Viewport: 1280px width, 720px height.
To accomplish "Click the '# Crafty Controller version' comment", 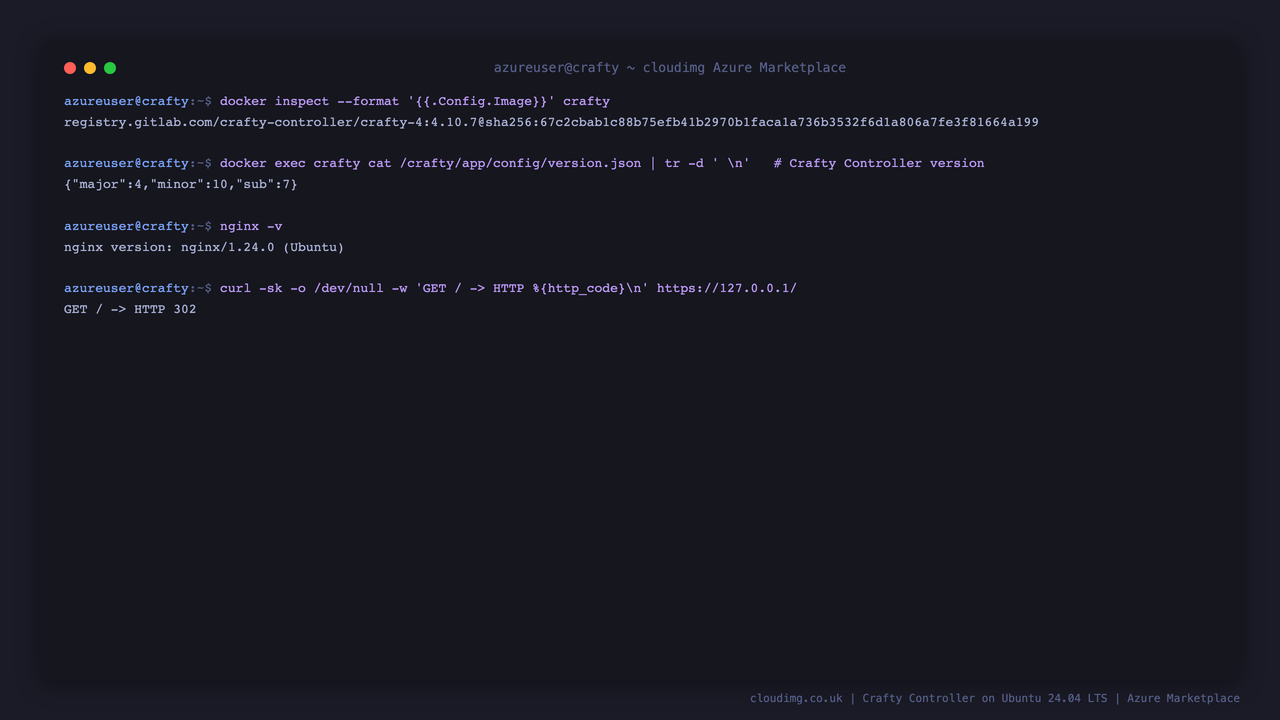I will click(x=879, y=163).
